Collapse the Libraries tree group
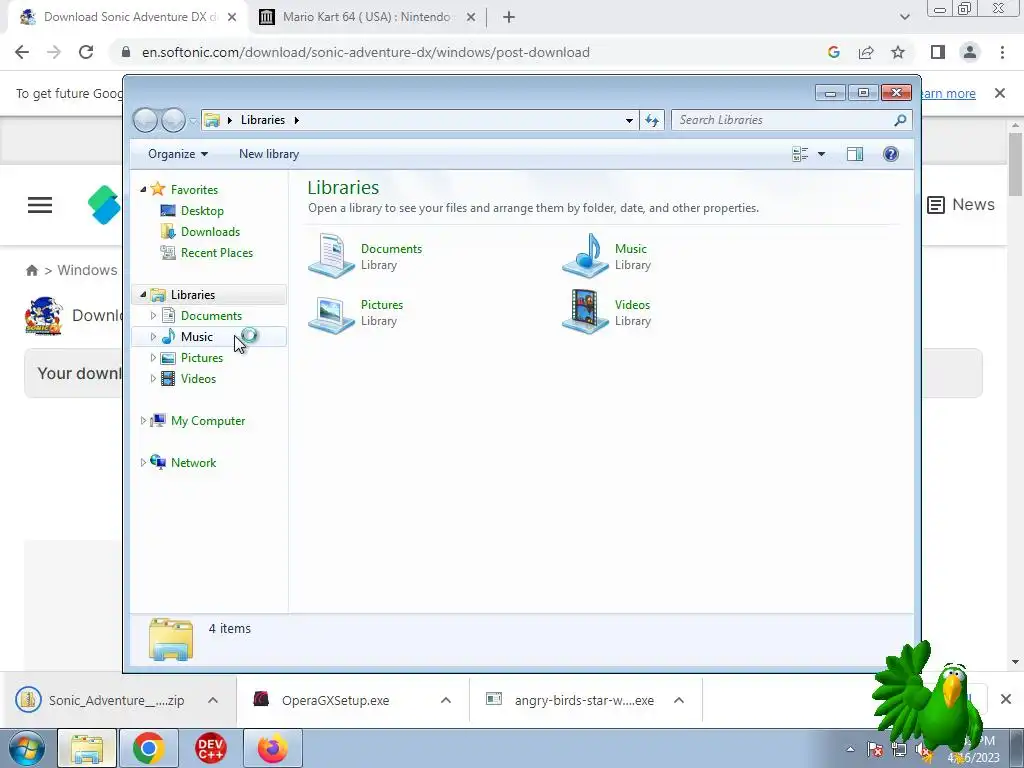Viewport: 1024px width, 768px height. pyautogui.click(x=143, y=295)
